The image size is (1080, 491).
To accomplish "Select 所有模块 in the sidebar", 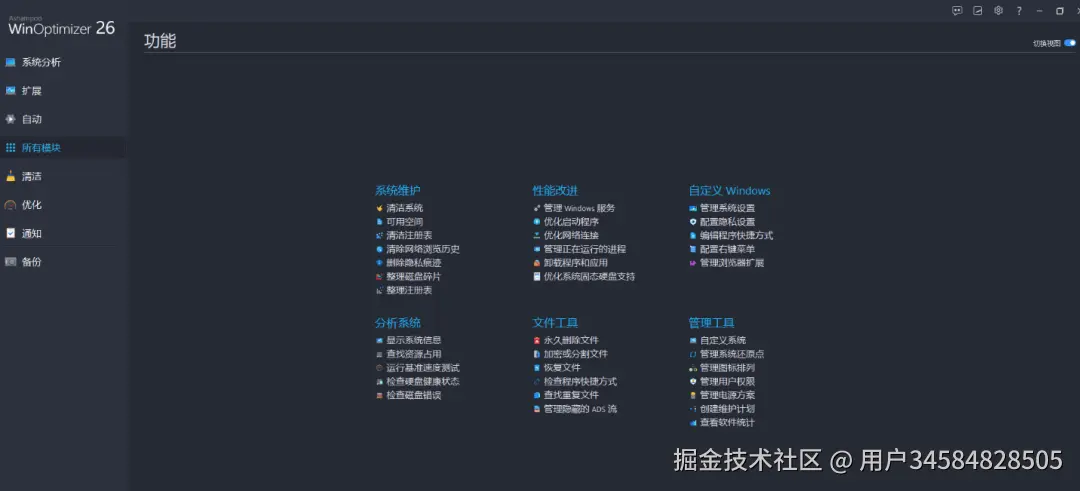I will pos(41,148).
